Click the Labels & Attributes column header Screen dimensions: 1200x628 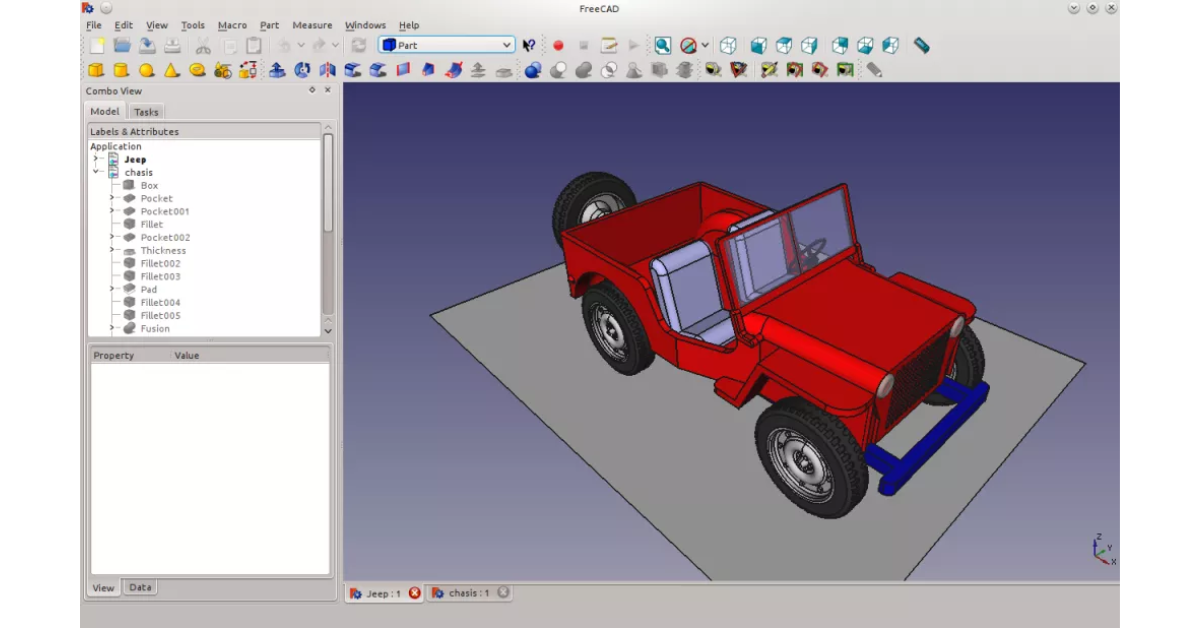pos(204,131)
